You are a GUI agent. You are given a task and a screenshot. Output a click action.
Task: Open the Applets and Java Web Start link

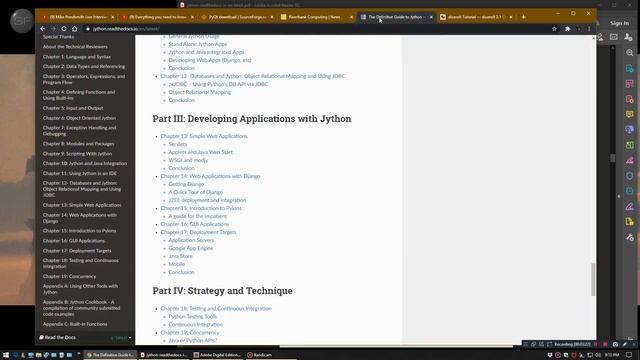coord(200,152)
